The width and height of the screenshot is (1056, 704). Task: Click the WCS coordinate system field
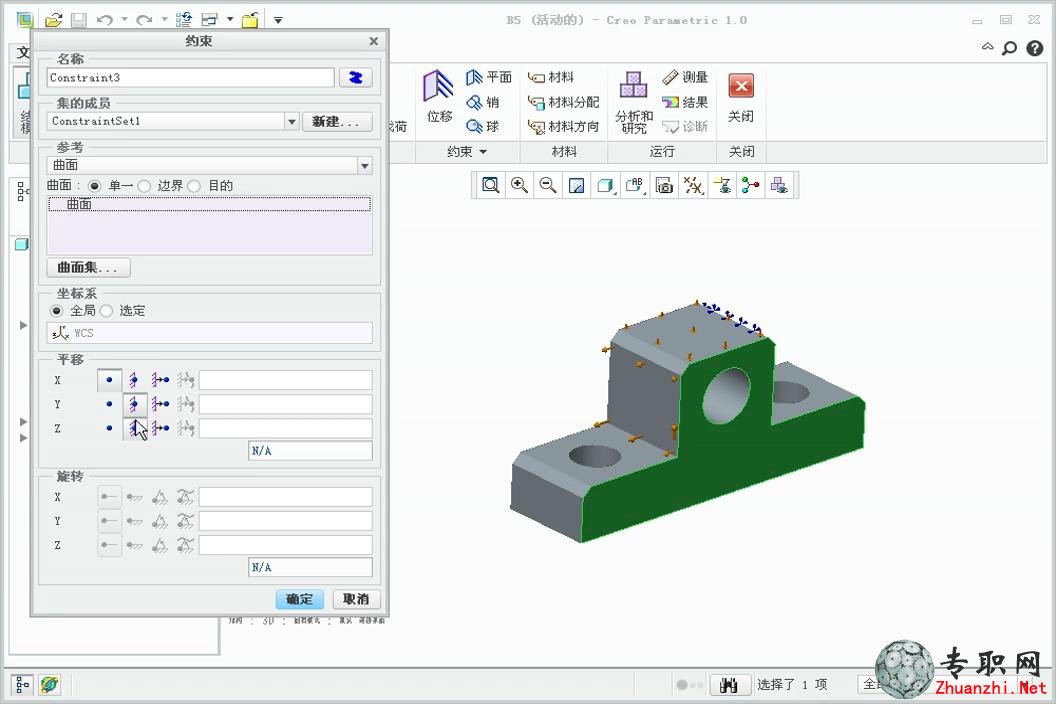click(209, 333)
